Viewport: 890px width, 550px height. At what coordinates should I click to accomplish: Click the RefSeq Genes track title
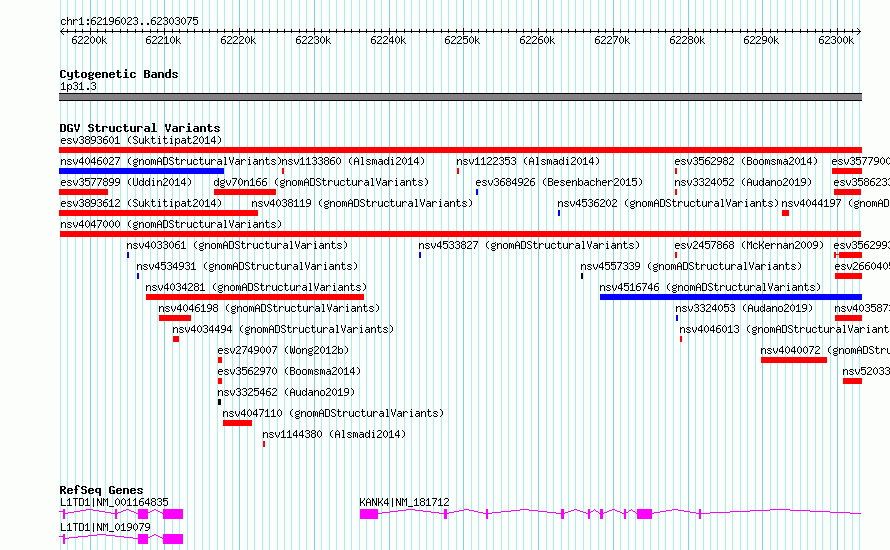(x=101, y=490)
